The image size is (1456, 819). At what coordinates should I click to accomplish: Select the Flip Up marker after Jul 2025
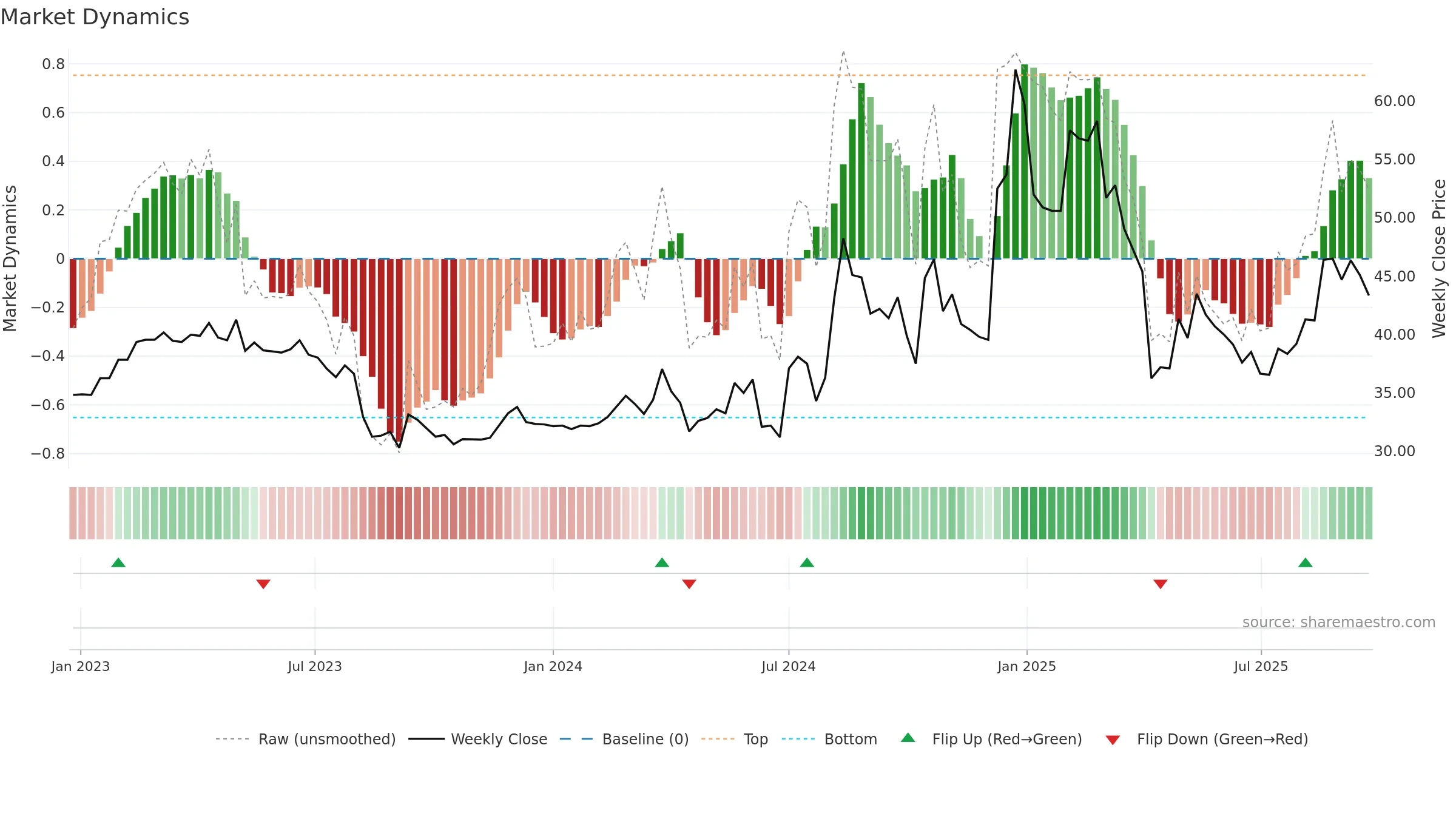(1306, 563)
